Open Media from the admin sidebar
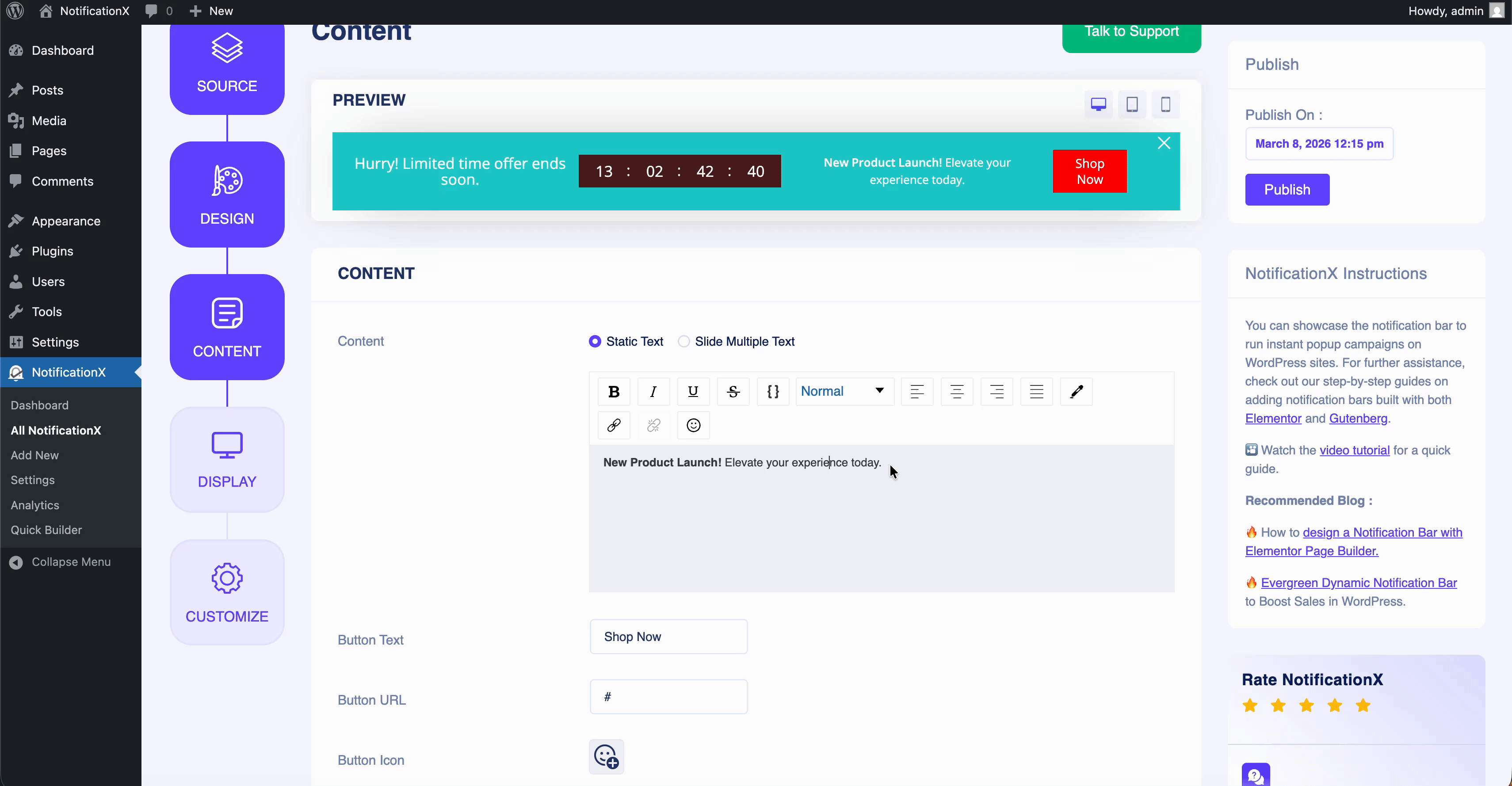 tap(48, 121)
